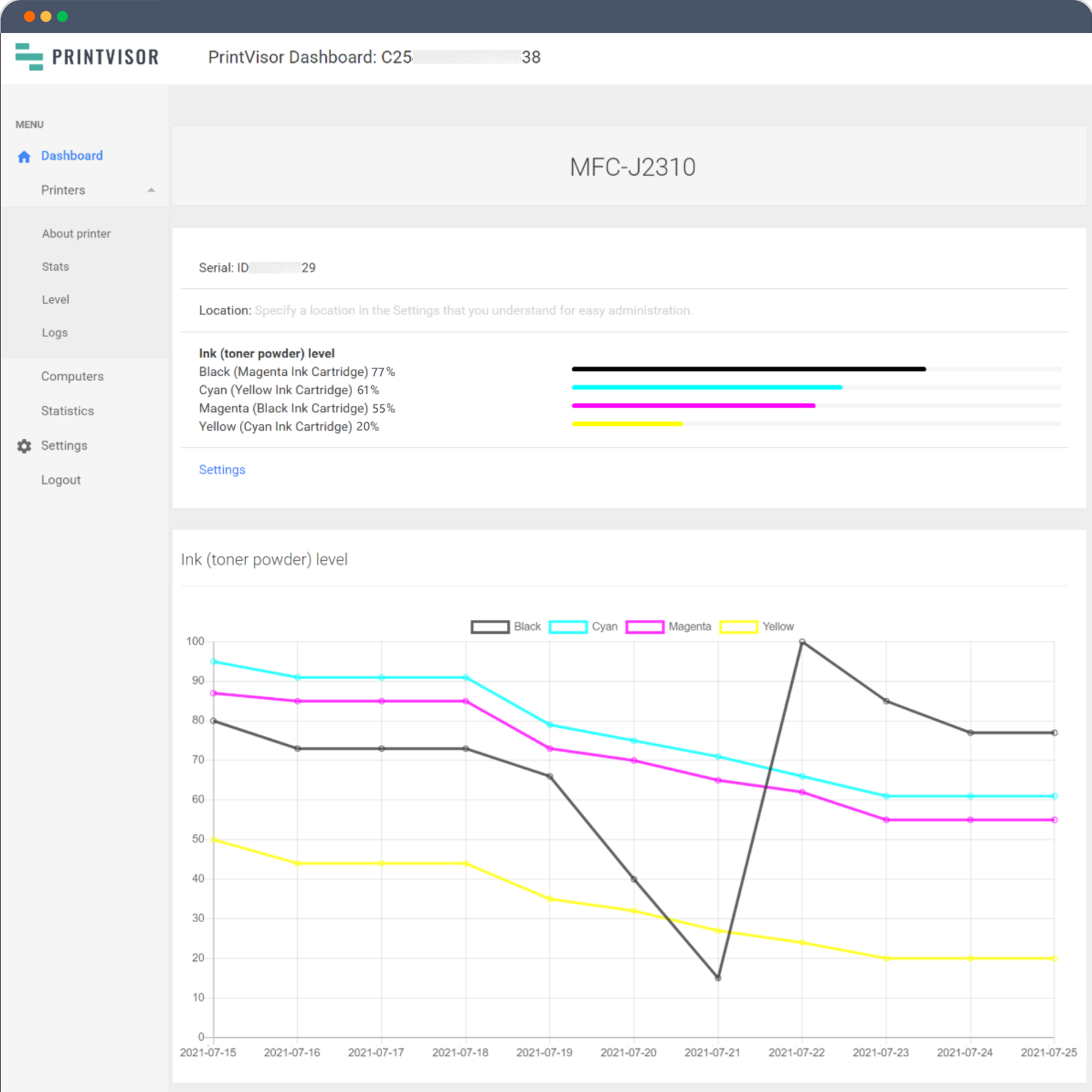This screenshot has width=1092, height=1092.
Task: Toggle Cyan series in chart legend
Action: (568, 627)
